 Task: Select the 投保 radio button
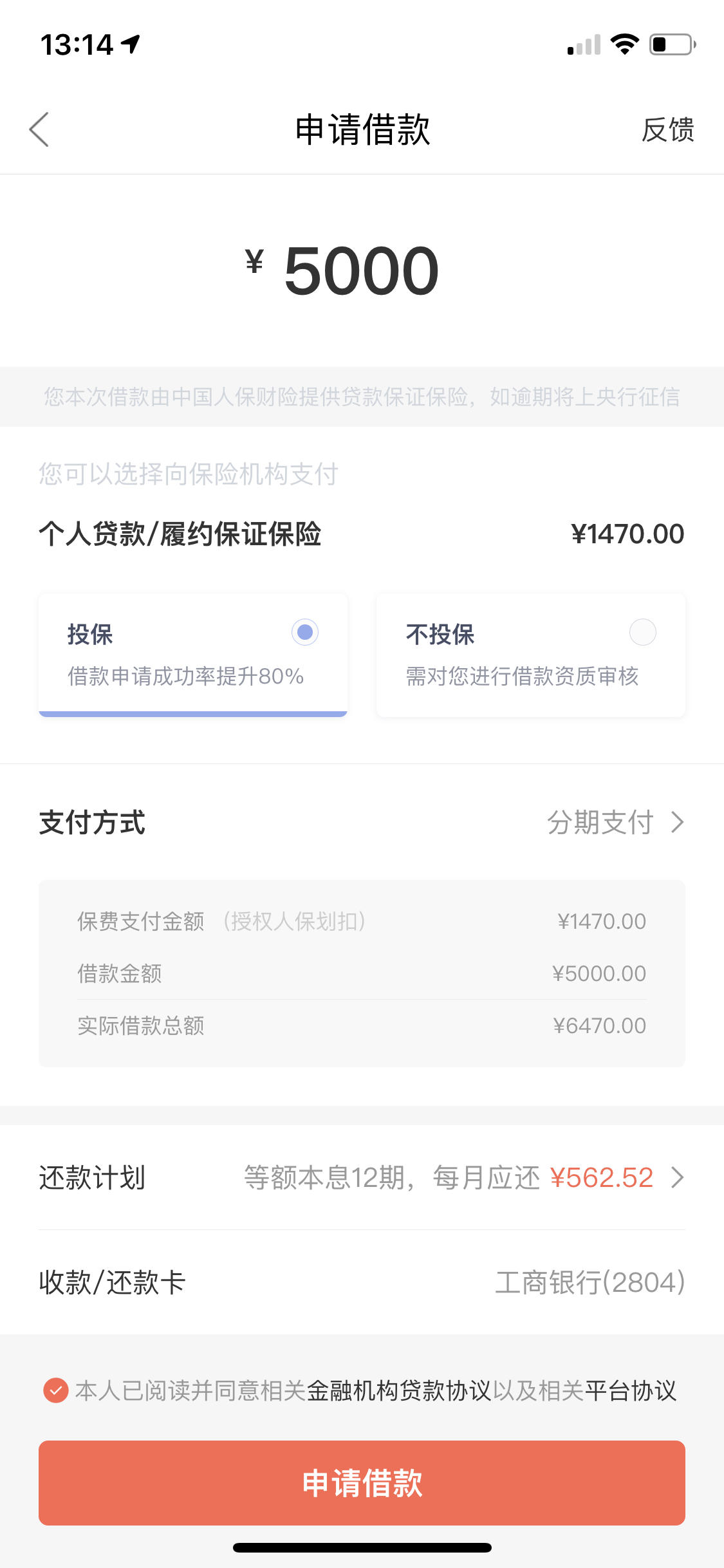(305, 632)
